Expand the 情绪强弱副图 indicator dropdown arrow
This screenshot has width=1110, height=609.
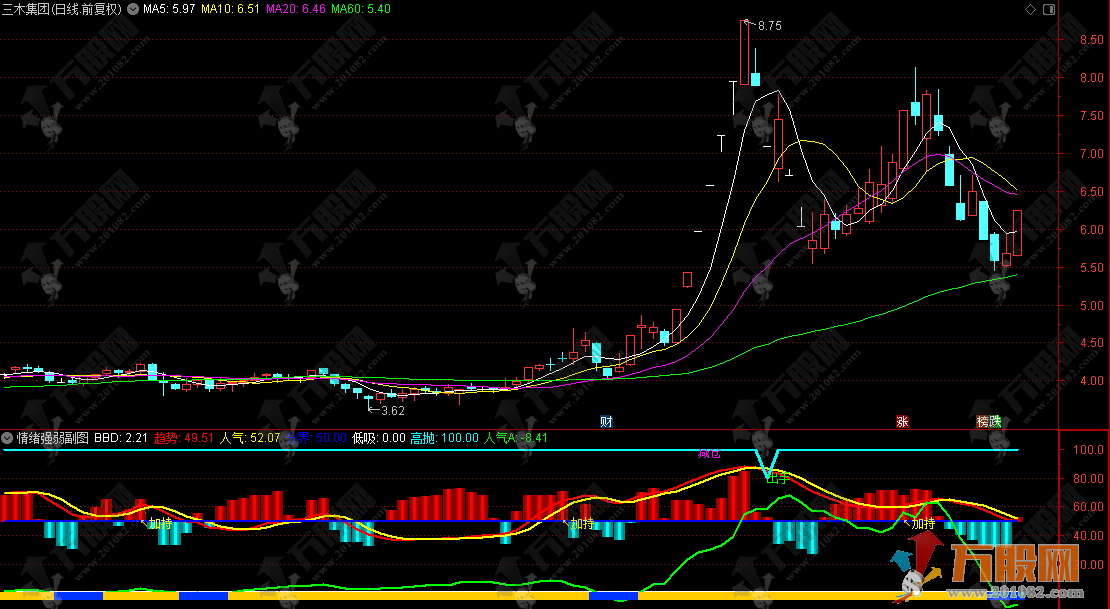[8, 438]
